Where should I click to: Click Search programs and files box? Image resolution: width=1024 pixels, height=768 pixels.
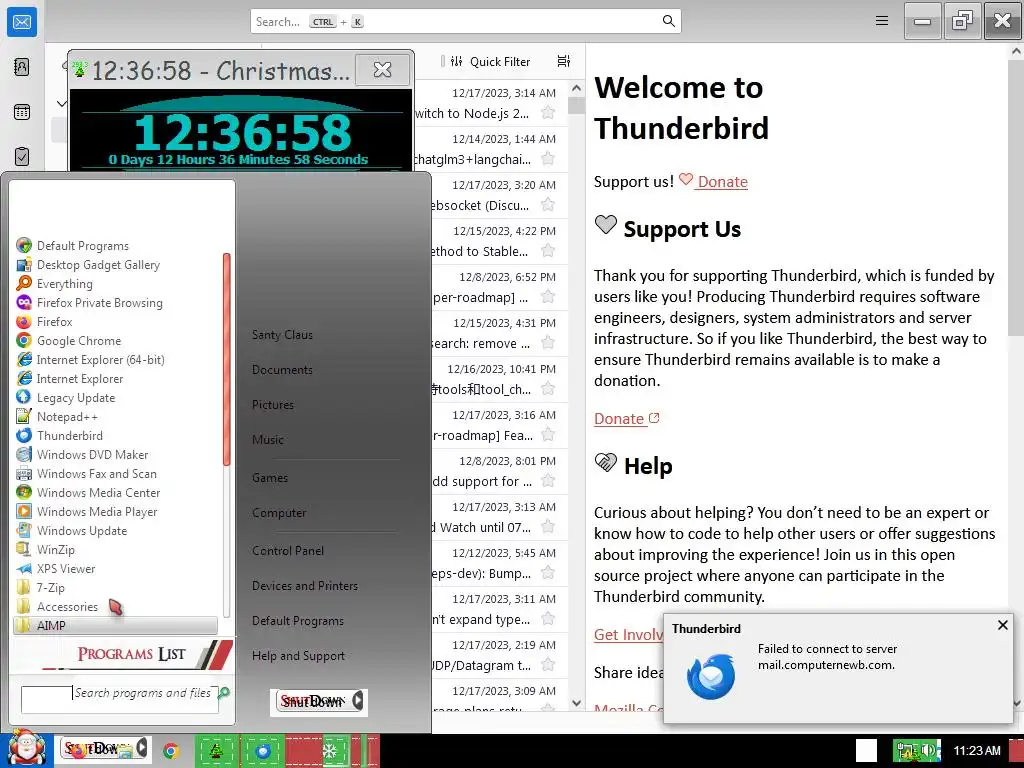120,699
